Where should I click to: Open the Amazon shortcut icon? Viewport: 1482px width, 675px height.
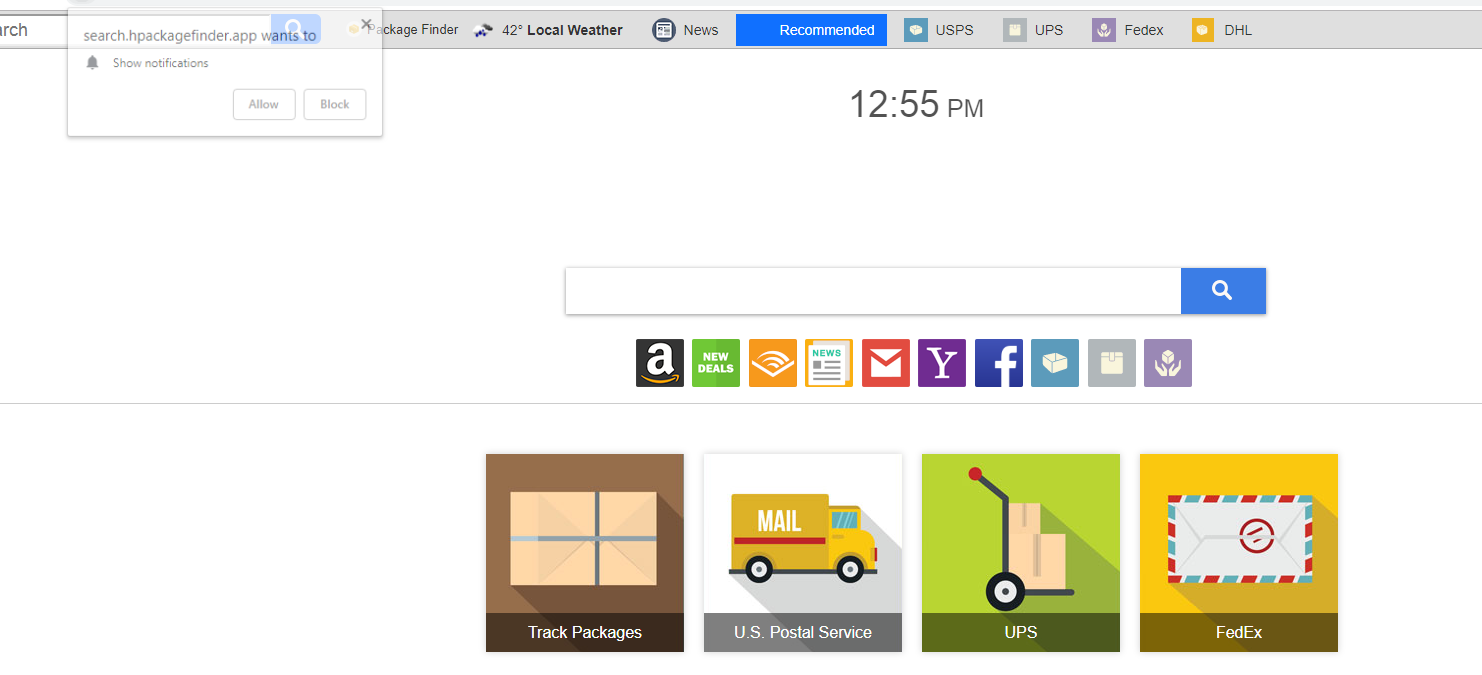click(660, 363)
